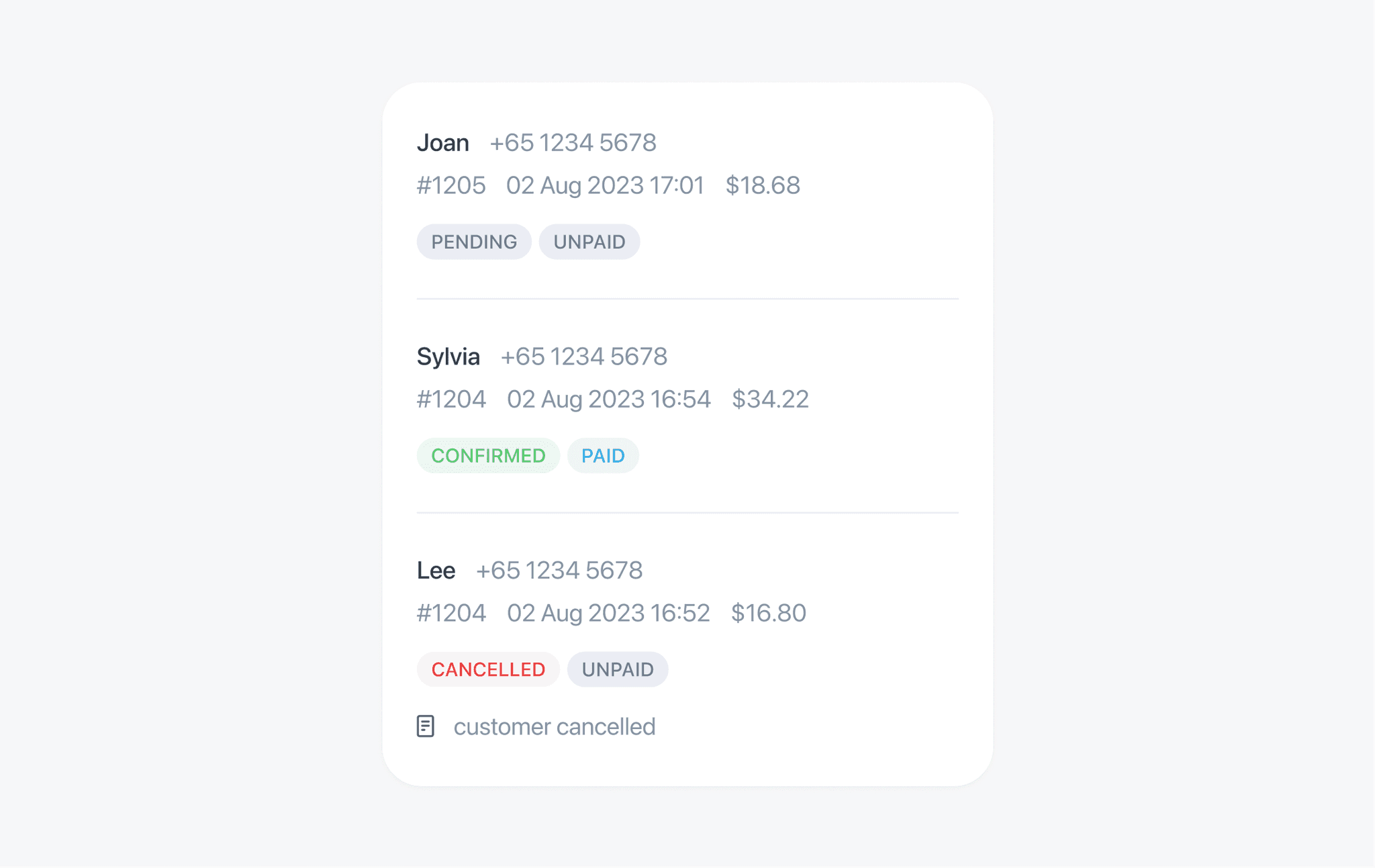
Task: Click the timestamp 02 Aug 2023 17:01
Action: point(605,185)
